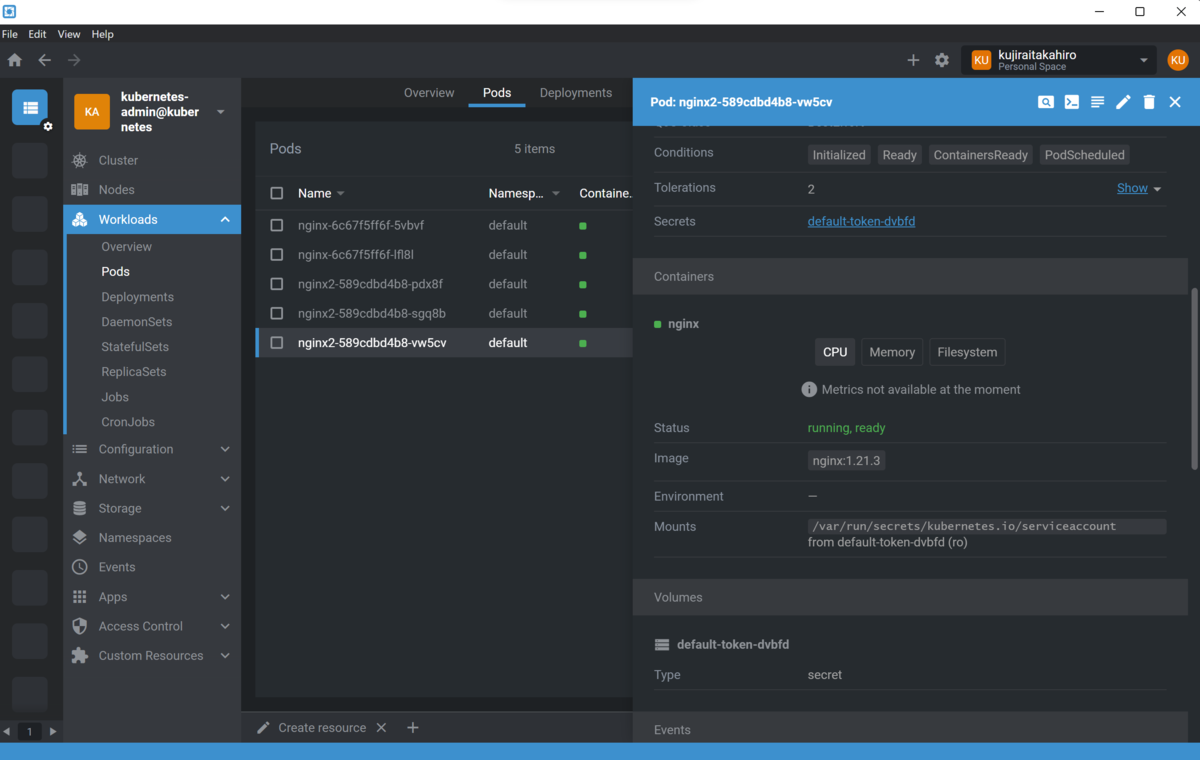This screenshot has height=760, width=1200.
Task: Open the Edit menu
Action: (x=37, y=34)
